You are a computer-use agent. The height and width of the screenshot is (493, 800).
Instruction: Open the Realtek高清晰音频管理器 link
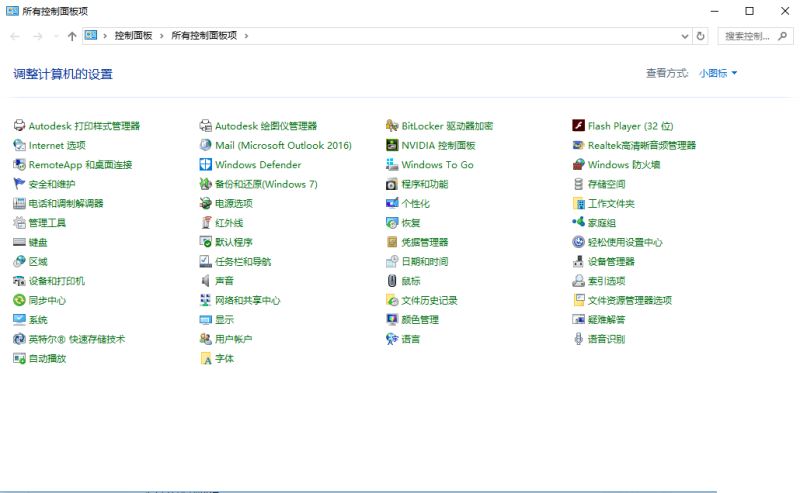(x=642, y=145)
